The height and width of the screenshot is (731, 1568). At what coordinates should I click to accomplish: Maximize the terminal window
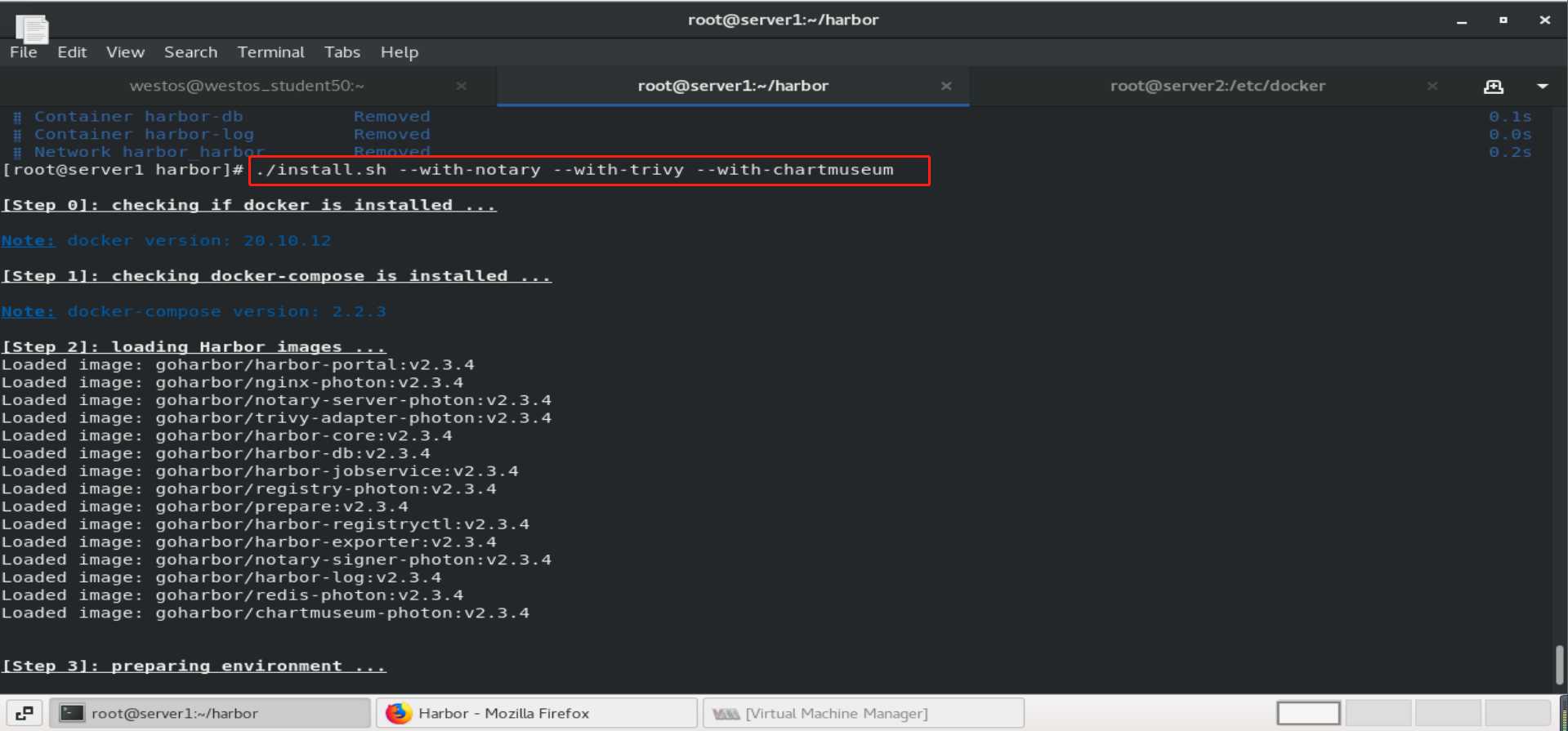(1503, 20)
